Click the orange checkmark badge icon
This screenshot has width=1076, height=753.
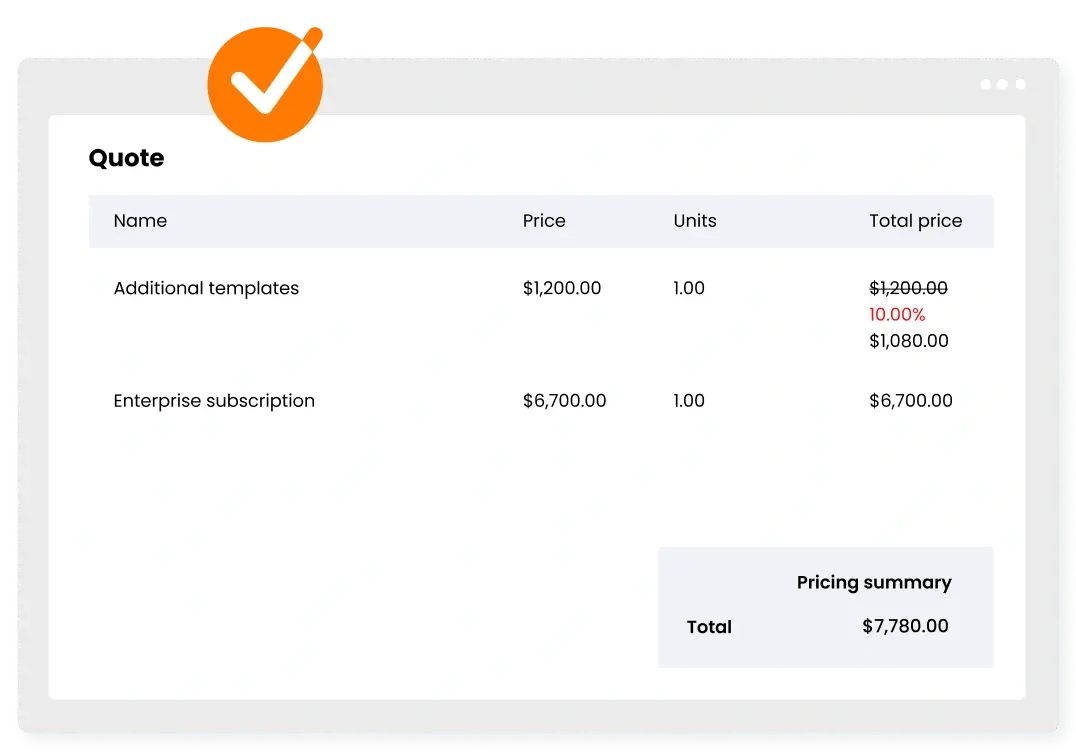click(x=265, y=84)
